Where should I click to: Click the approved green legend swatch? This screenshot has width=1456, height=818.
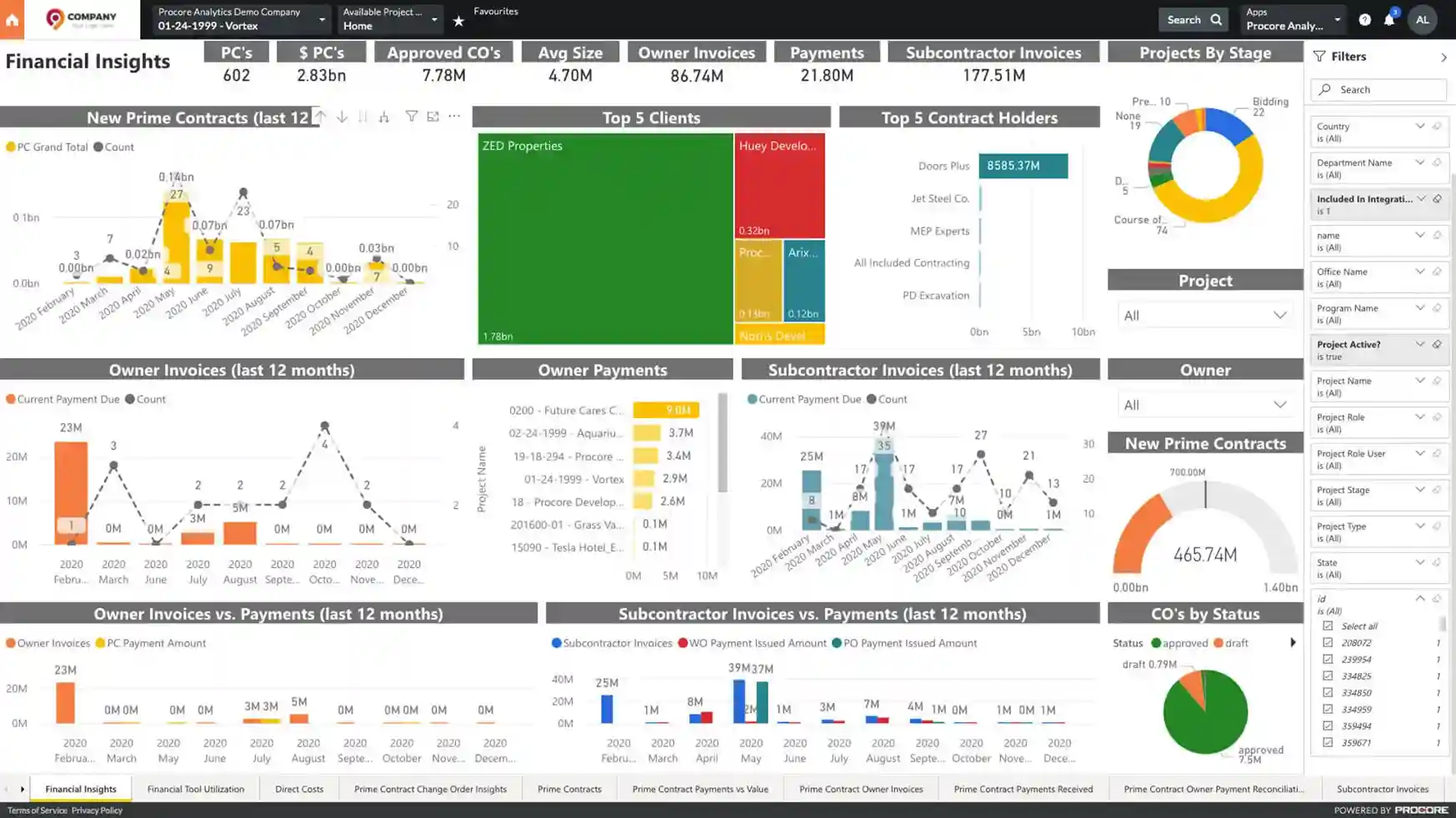click(x=1156, y=643)
